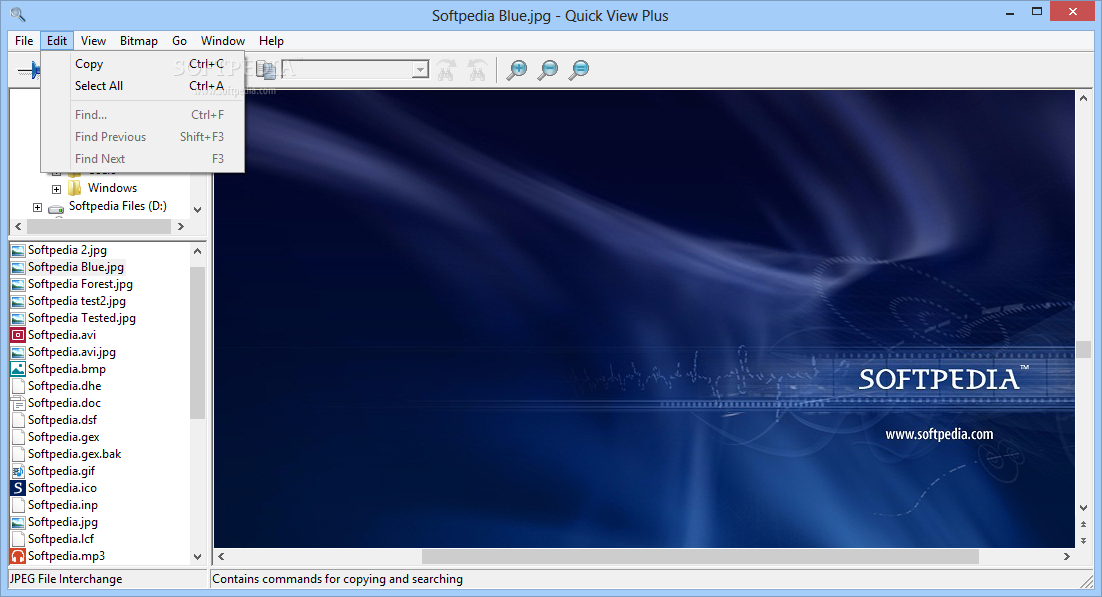Open the Bitmap menu

pyautogui.click(x=138, y=41)
